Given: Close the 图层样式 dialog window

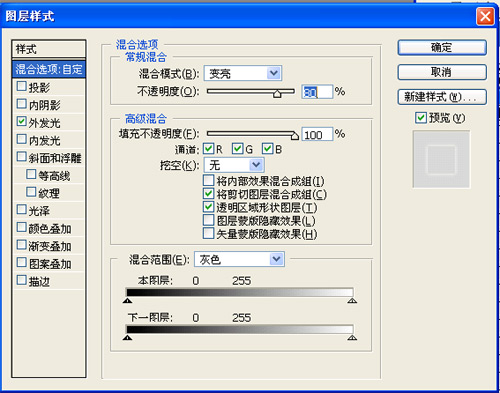Looking at the screenshot, I should tap(485, 16).
